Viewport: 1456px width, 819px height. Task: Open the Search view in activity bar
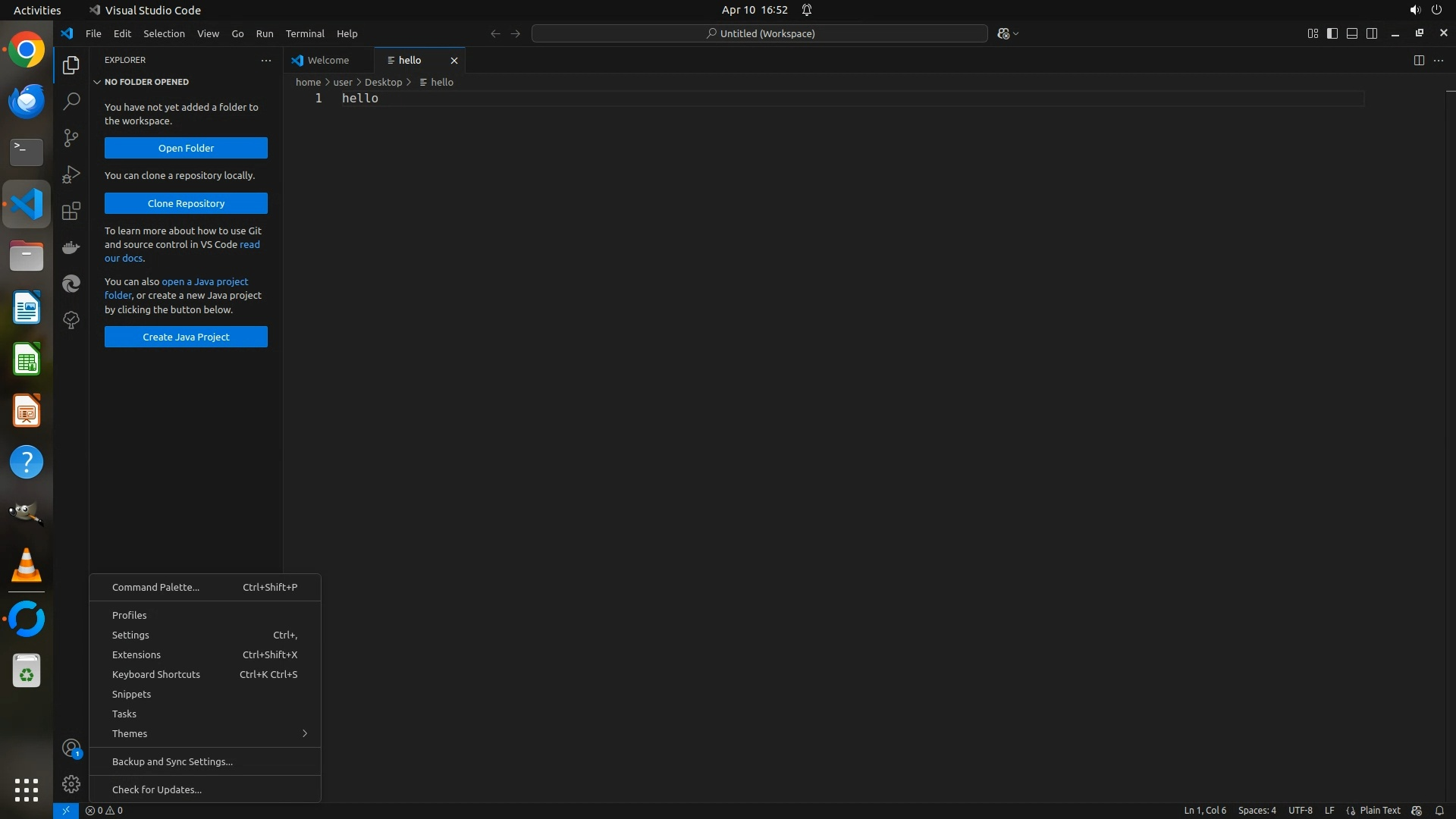coord(71,101)
